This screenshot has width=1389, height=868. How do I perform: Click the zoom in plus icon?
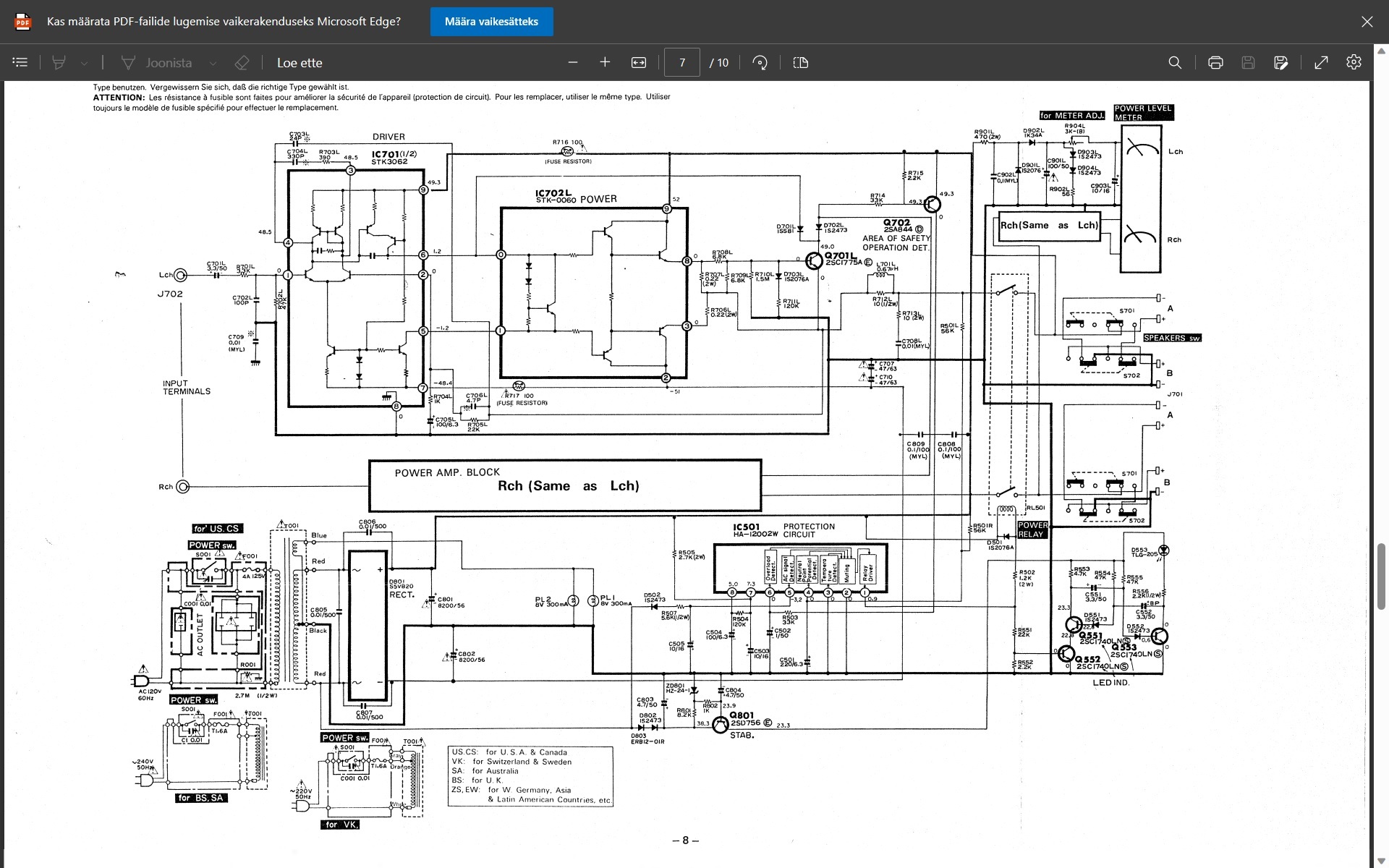click(605, 62)
